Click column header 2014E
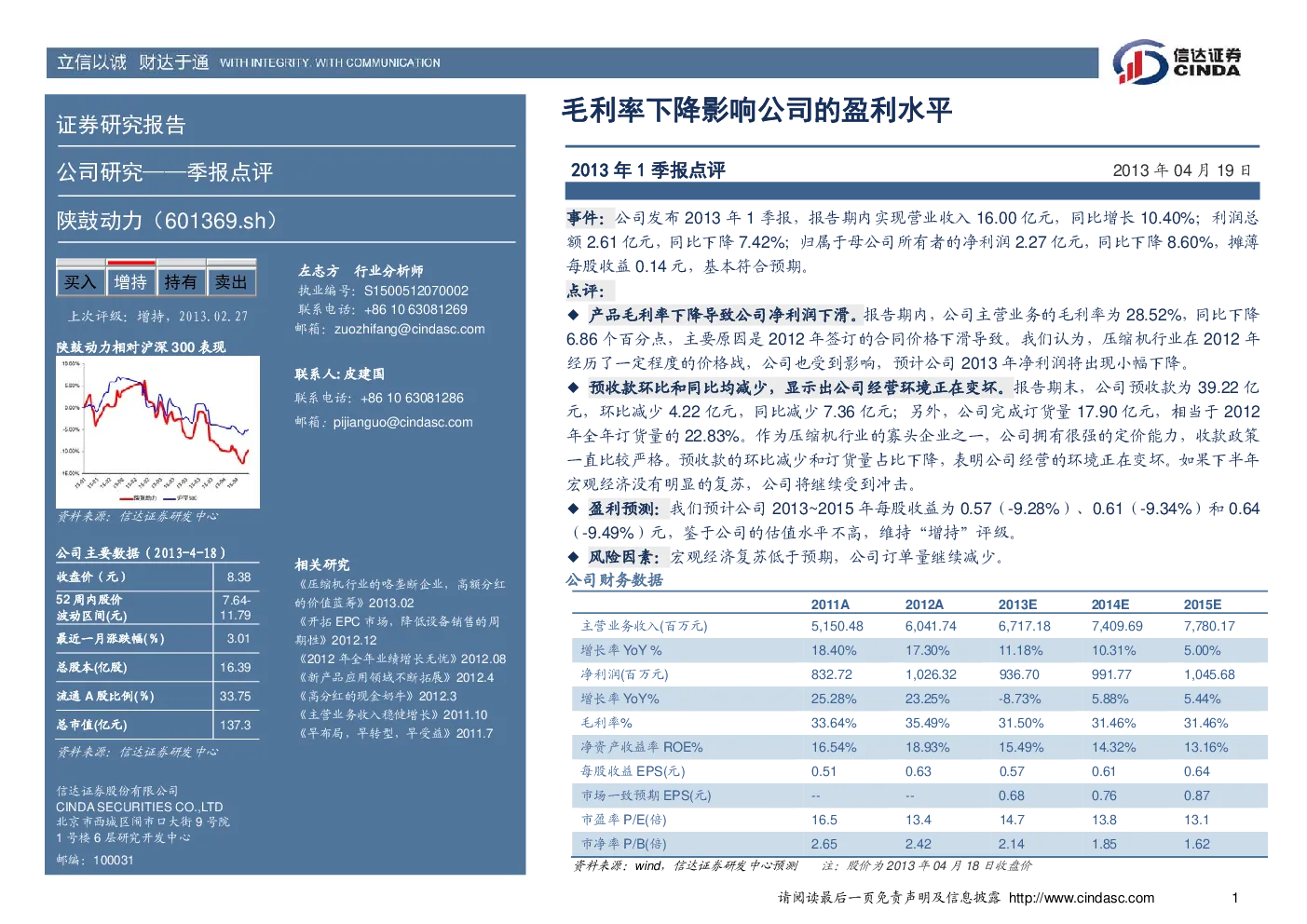Screen dimensions: 1307x924 point(1110,605)
